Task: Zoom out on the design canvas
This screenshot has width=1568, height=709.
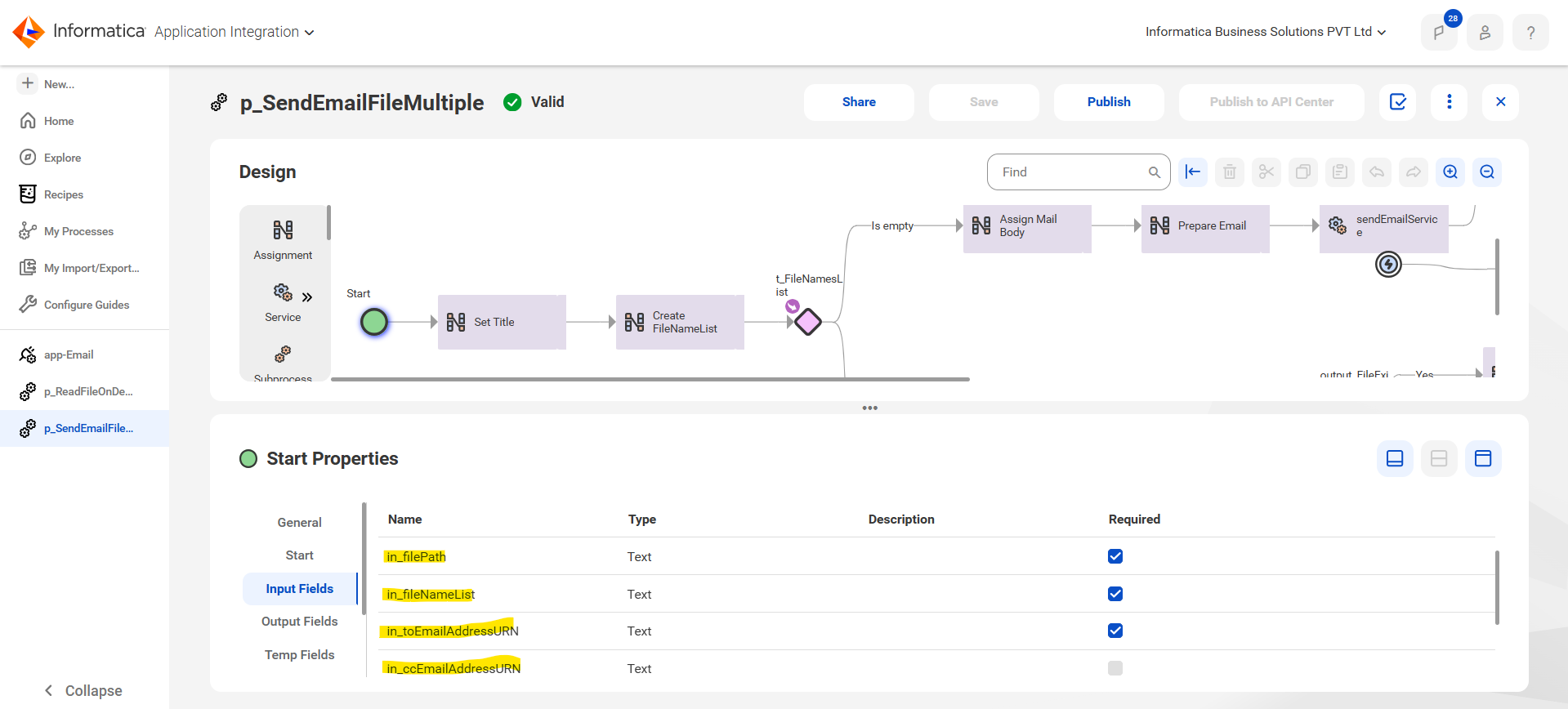Action: click(1487, 172)
